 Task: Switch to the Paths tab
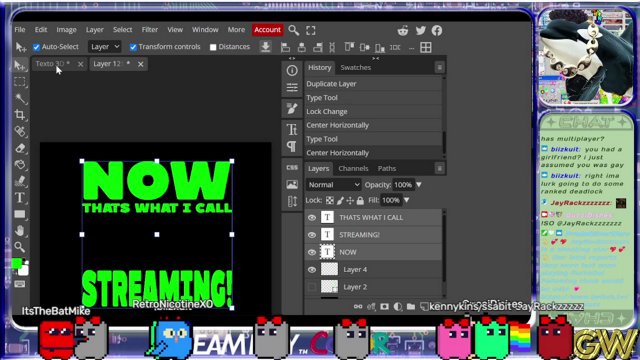tap(387, 168)
